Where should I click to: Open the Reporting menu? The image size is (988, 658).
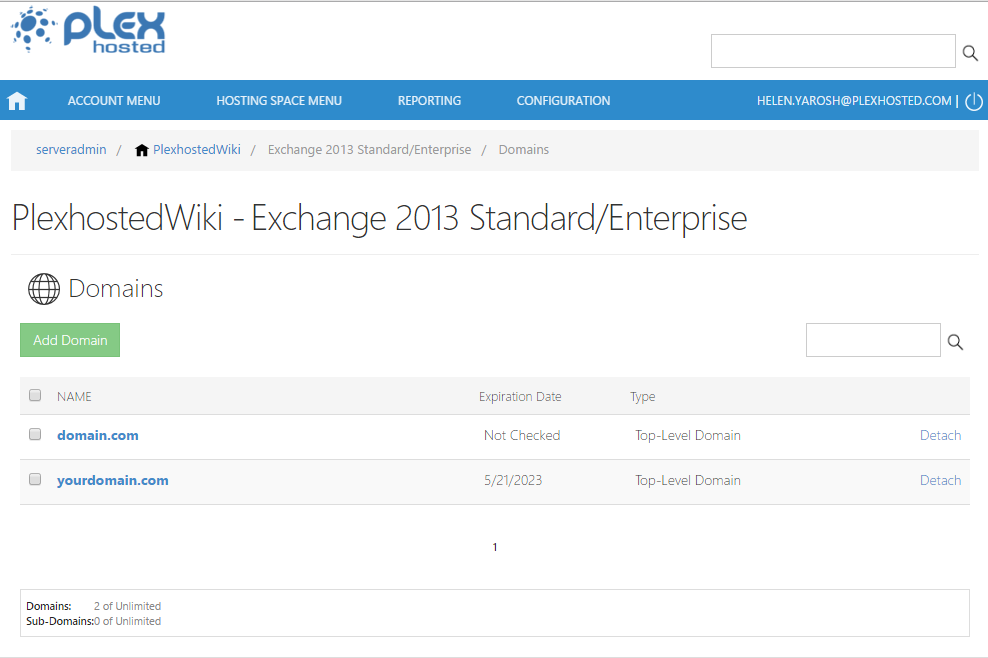pyautogui.click(x=429, y=101)
